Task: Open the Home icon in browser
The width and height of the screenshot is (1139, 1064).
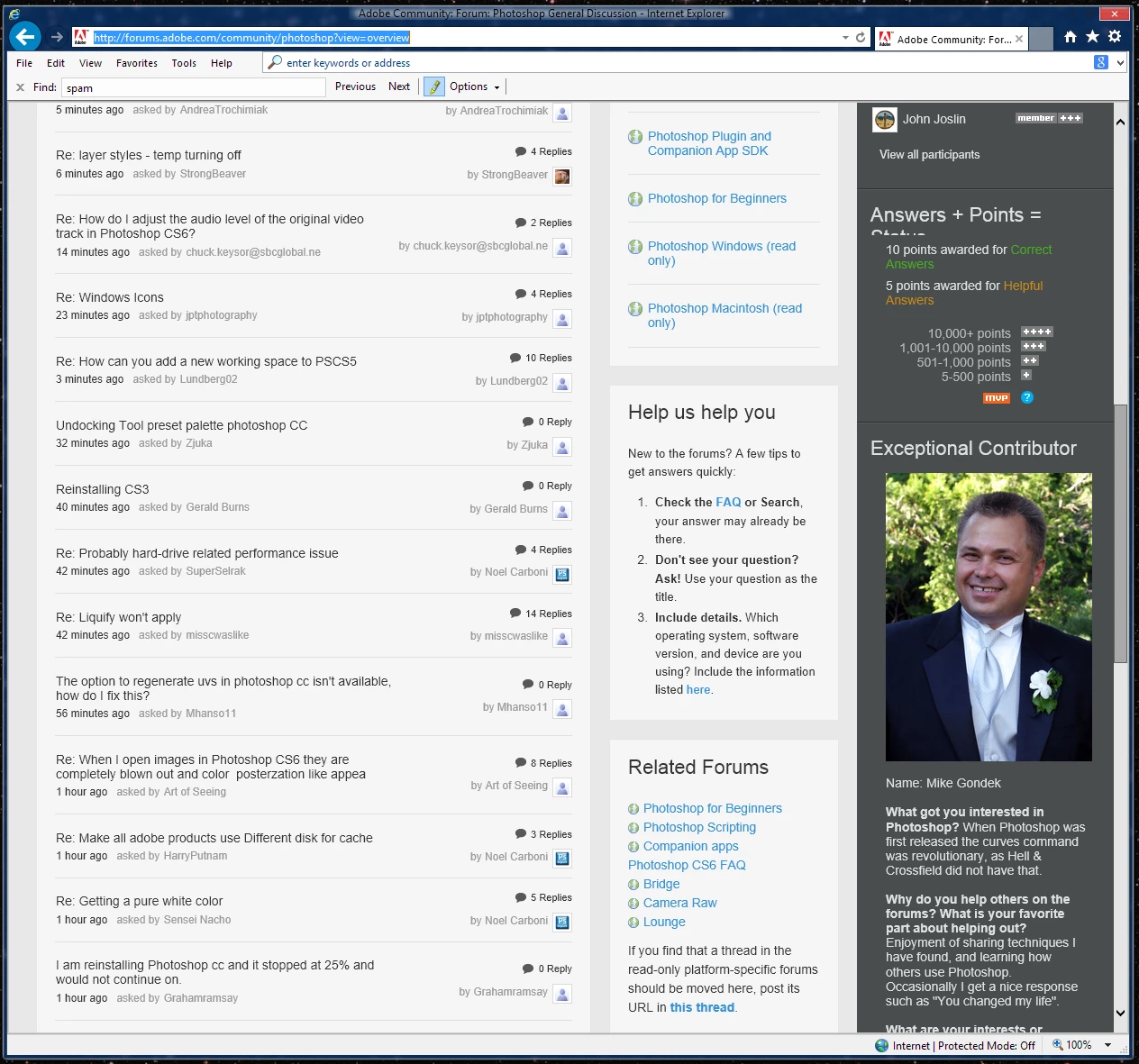Action: click(1071, 37)
